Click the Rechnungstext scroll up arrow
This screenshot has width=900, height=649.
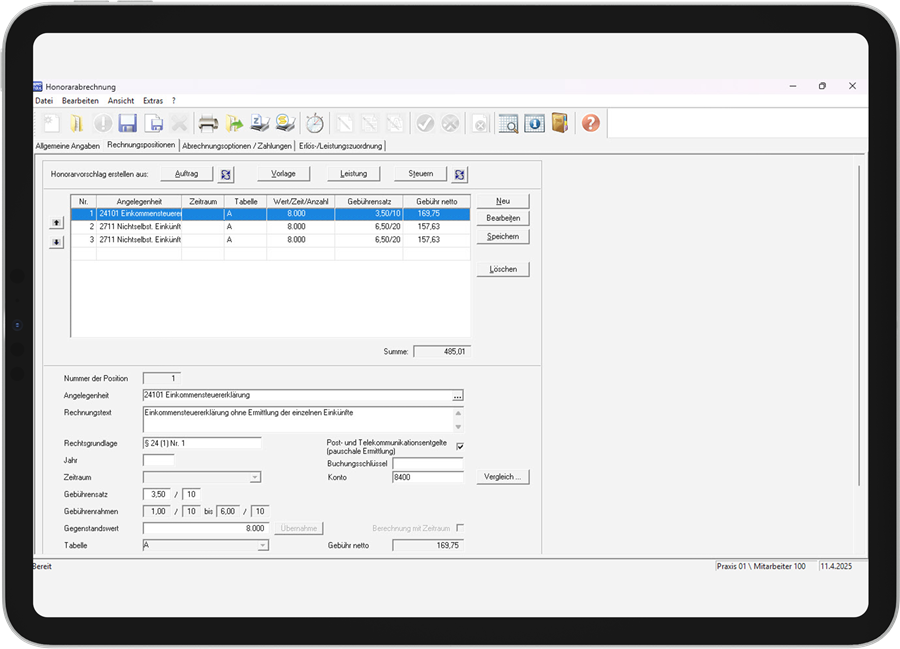pyautogui.click(x=458, y=413)
